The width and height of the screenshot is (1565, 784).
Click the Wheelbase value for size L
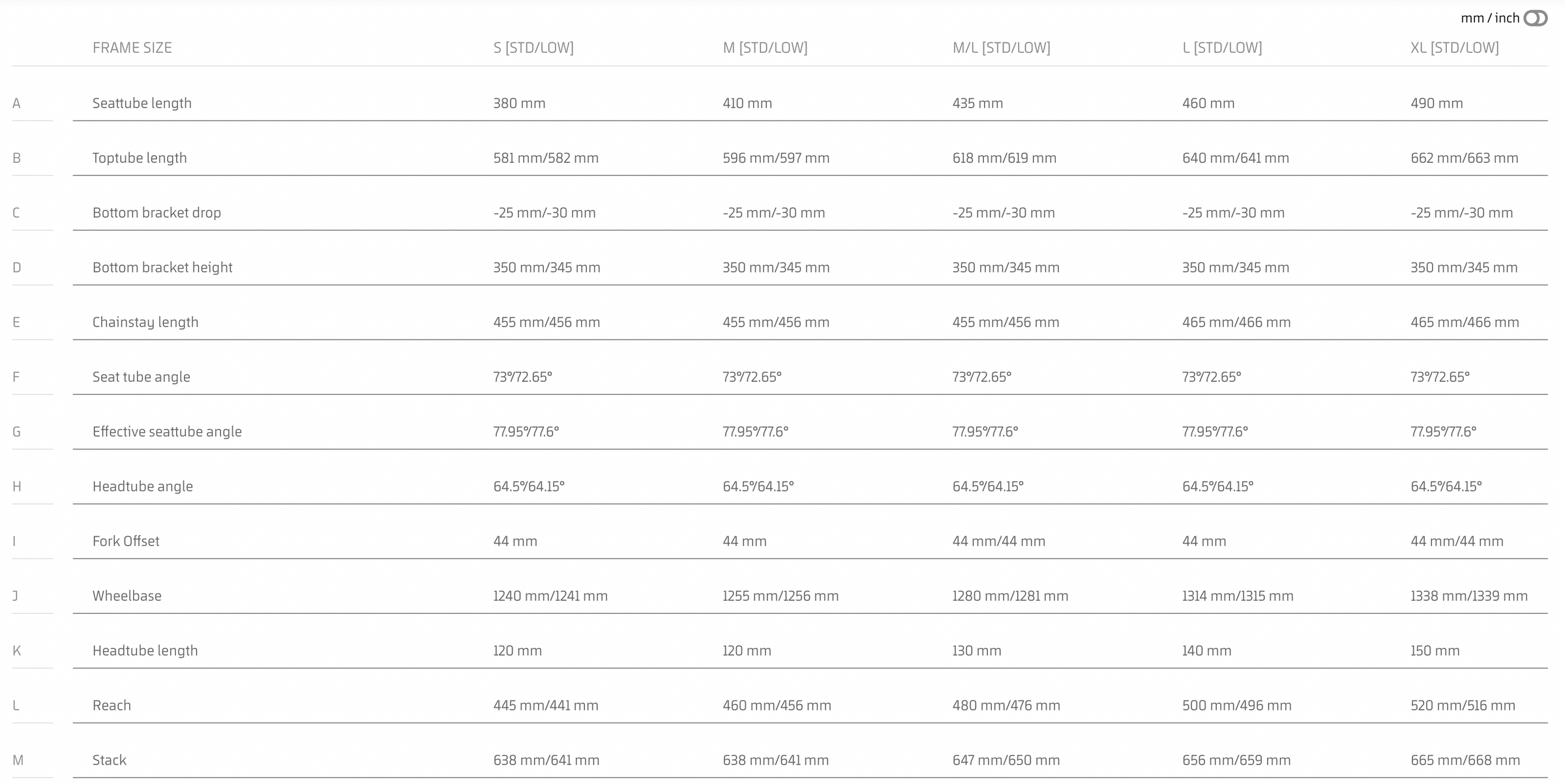pyautogui.click(x=1238, y=596)
